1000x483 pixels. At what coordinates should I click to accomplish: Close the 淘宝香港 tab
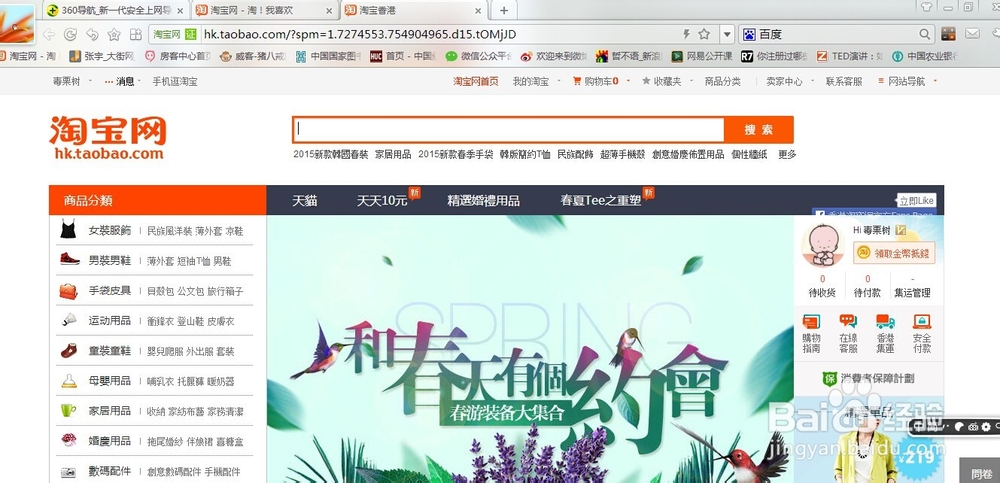(478, 11)
